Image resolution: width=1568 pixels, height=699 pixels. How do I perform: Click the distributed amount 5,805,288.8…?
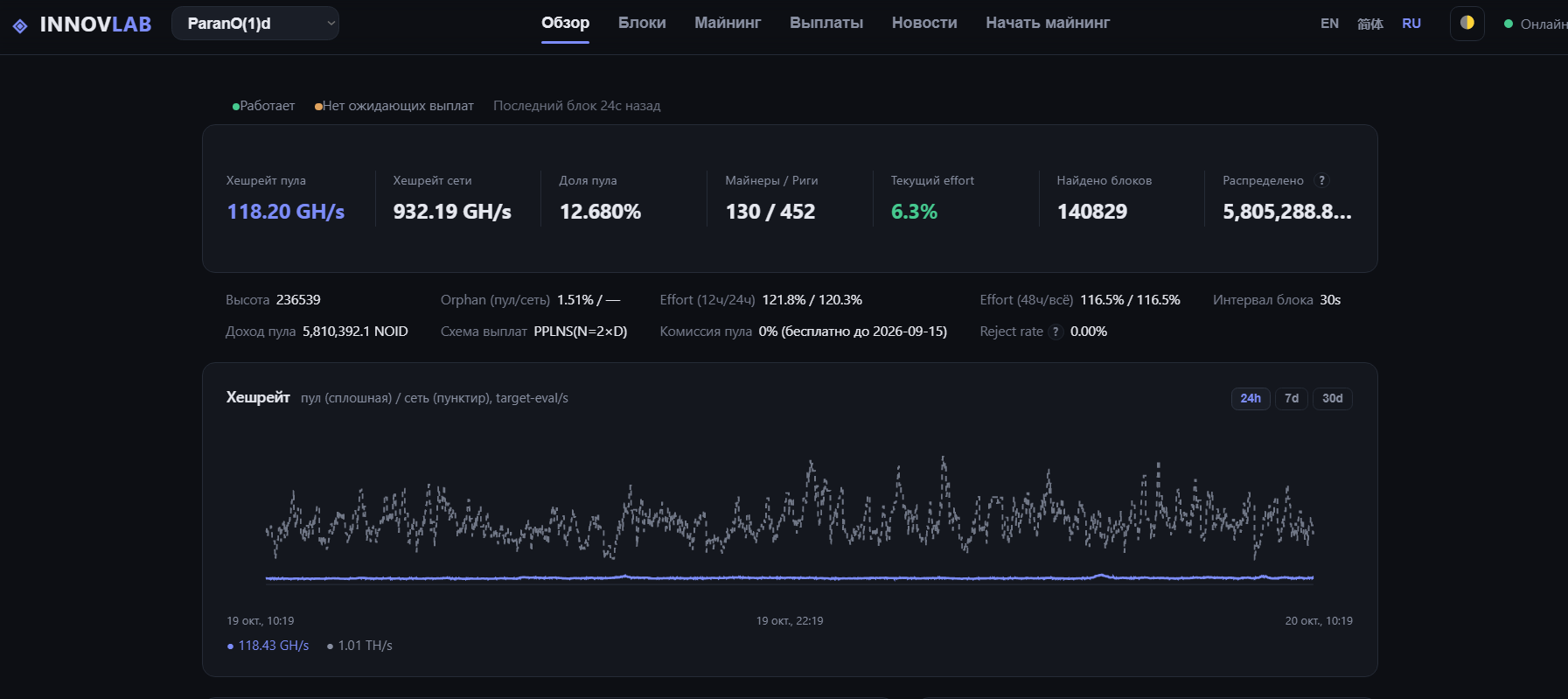point(1287,212)
